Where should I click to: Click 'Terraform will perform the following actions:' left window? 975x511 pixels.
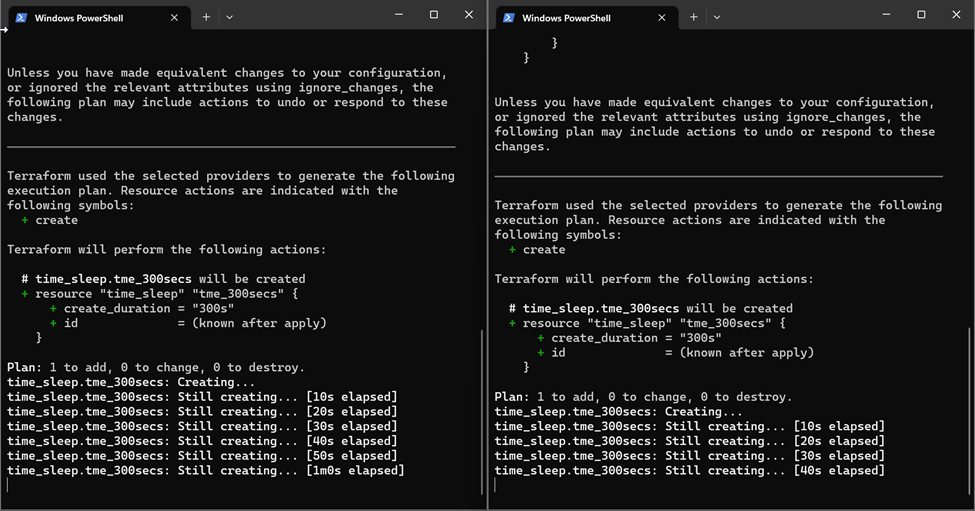coord(167,249)
